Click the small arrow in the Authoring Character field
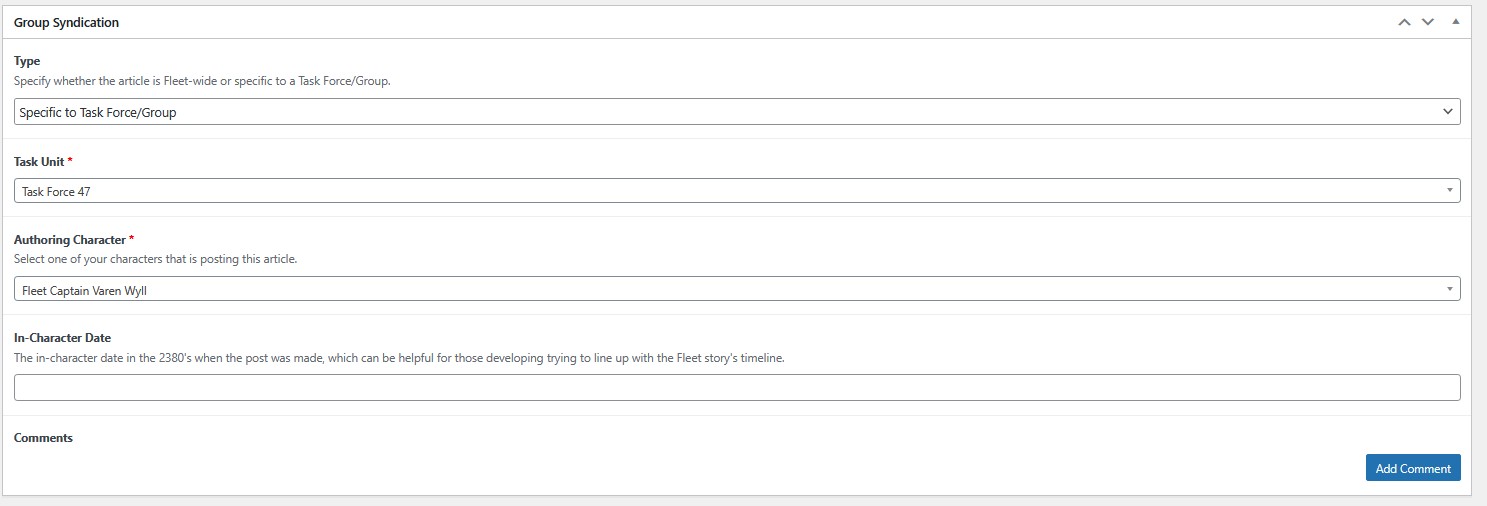1487x506 pixels. click(x=1450, y=289)
